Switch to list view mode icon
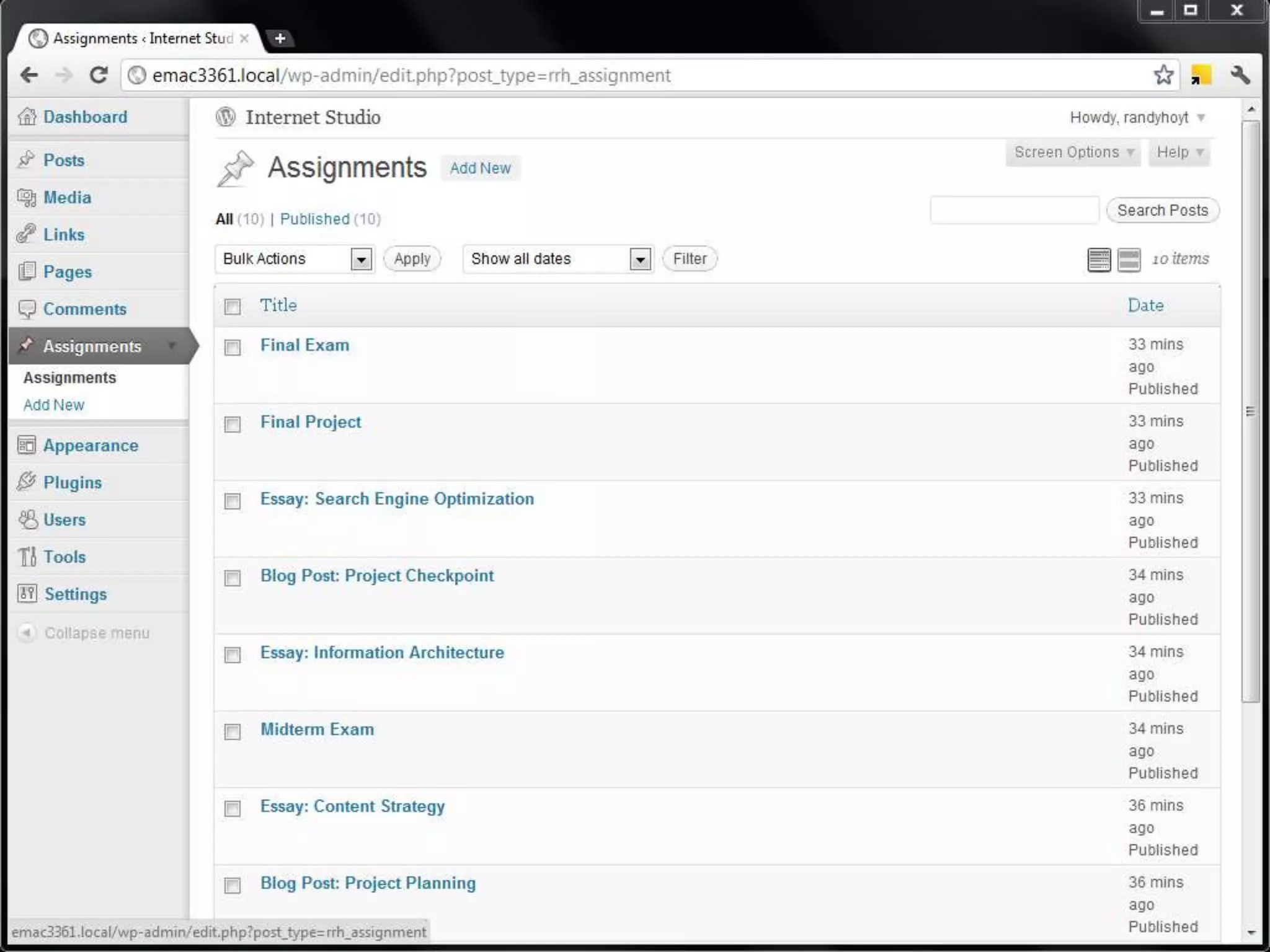The height and width of the screenshot is (952, 1270). click(1099, 260)
